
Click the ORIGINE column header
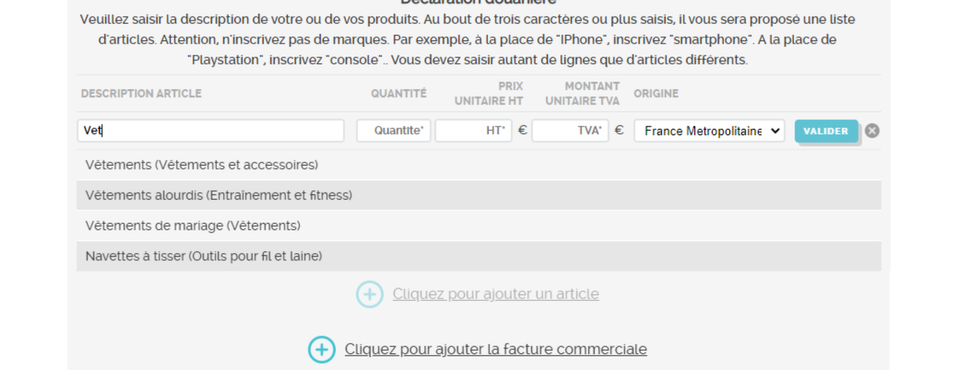tap(656, 94)
